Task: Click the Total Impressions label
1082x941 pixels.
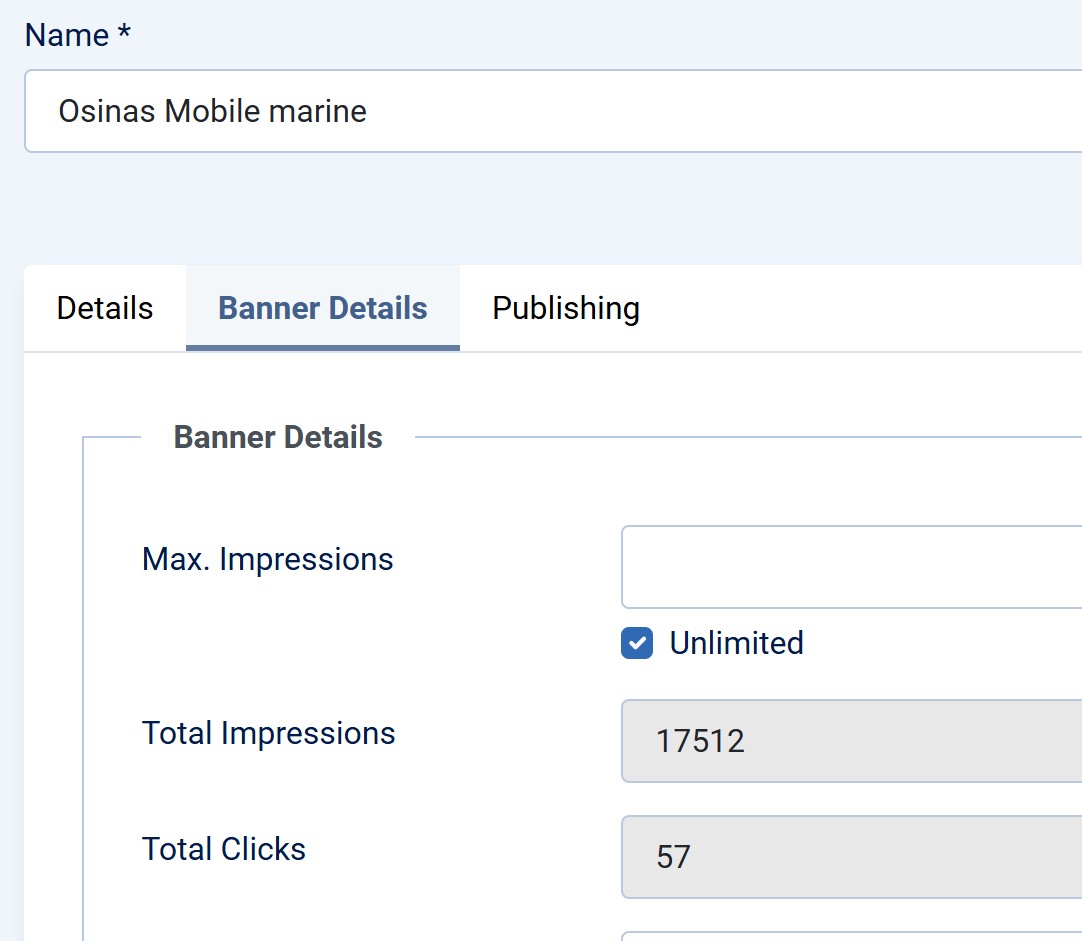Action: (x=269, y=733)
